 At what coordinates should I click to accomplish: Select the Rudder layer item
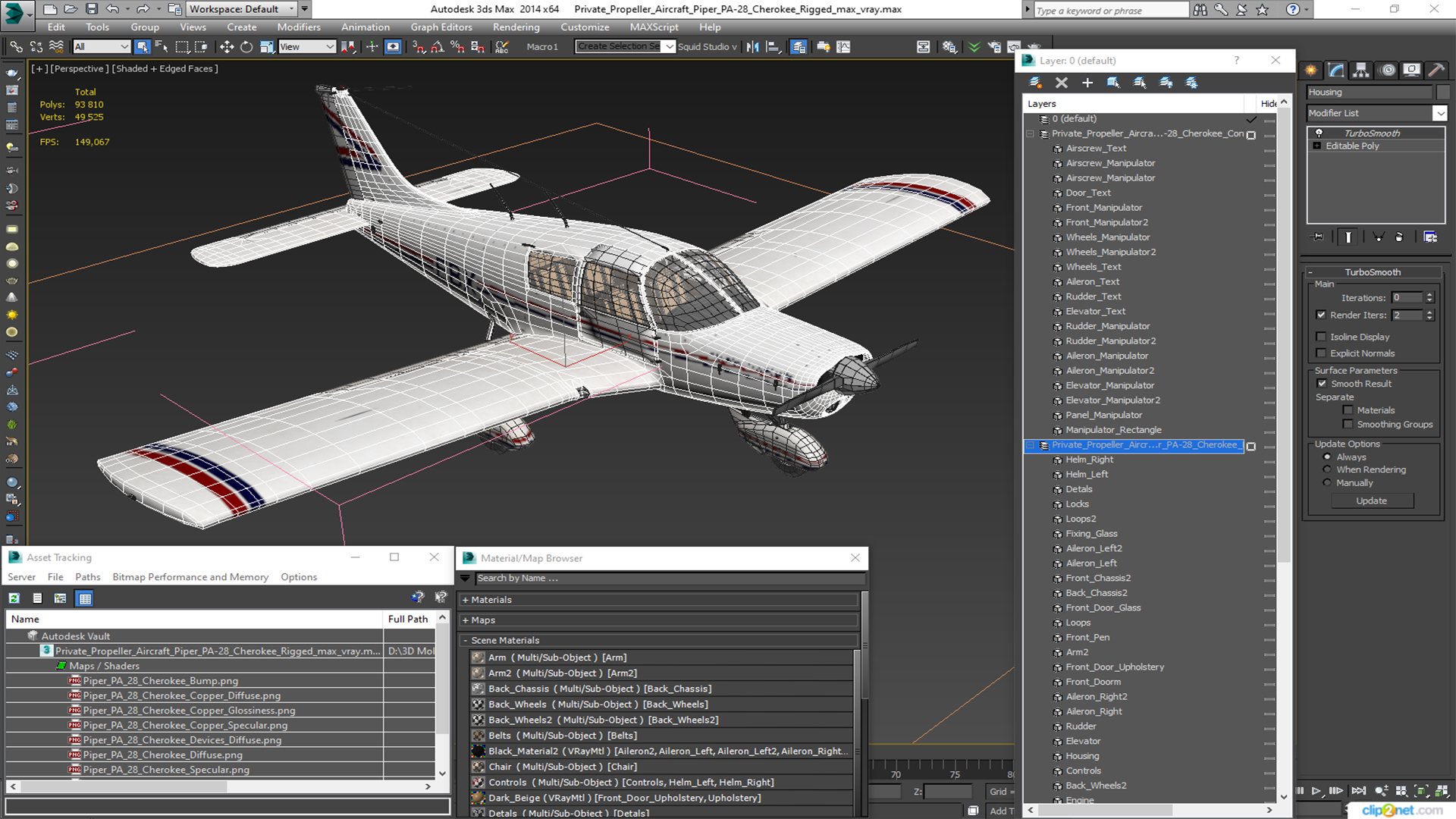point(1081,726)
